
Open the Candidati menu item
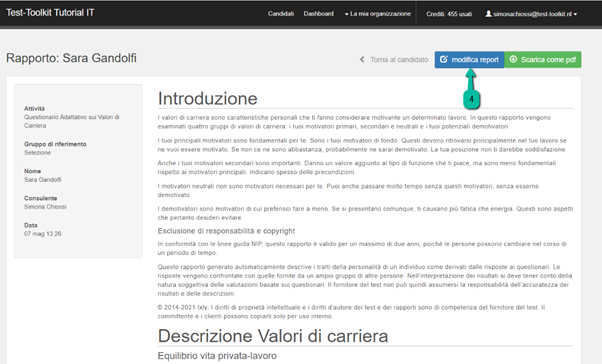click(x=281, y=14)
